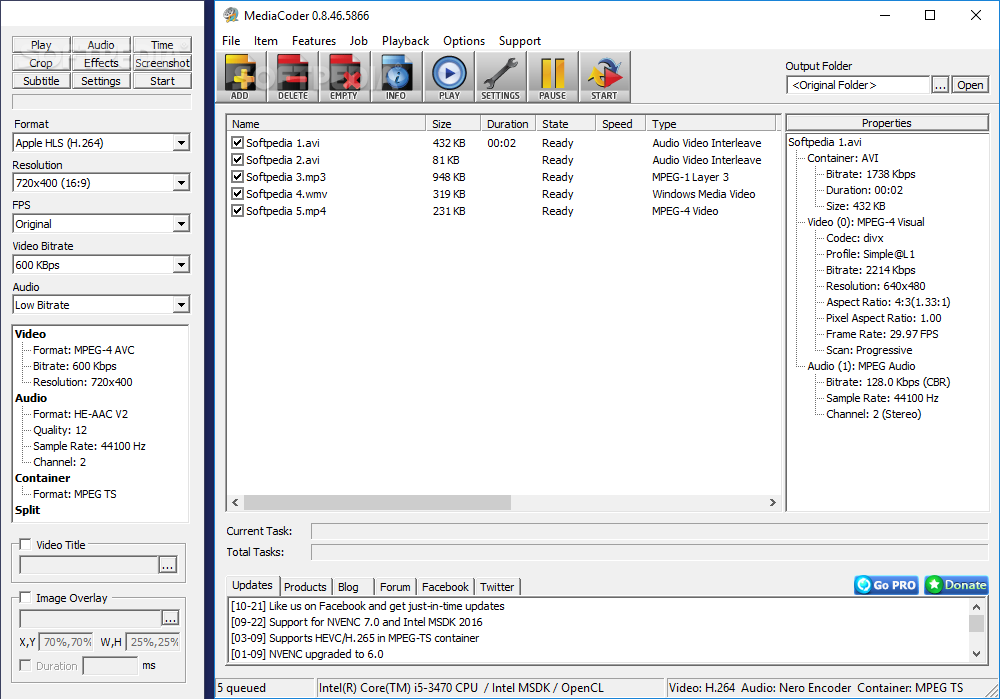Image resolution: width=1000 pixels, height=699 pixels.
Task: Switch to the Forum tab
Action: [x=395, y=587]
